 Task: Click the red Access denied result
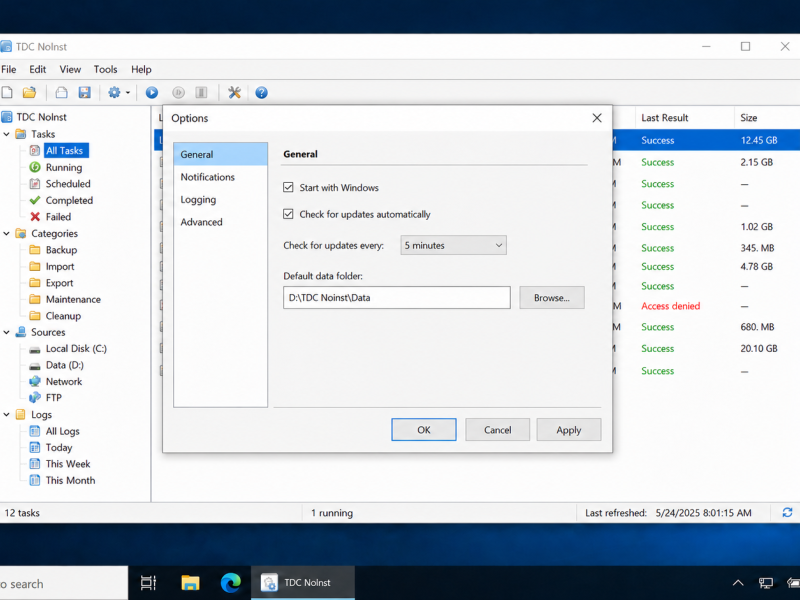[x=670, y=306]
